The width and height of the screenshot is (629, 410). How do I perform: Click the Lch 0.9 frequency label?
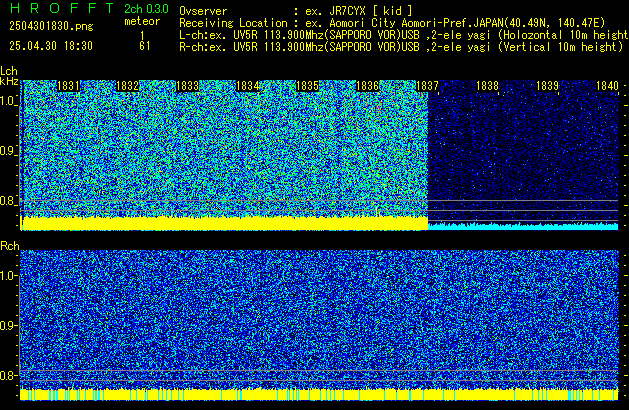point(8,151)
